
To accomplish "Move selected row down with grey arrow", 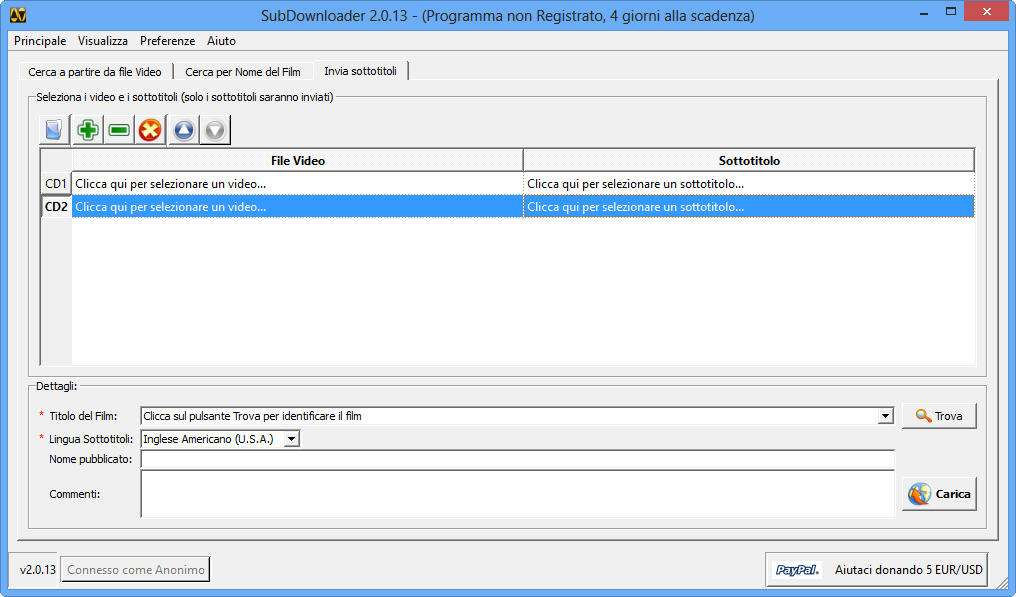I will pos(215,130).
